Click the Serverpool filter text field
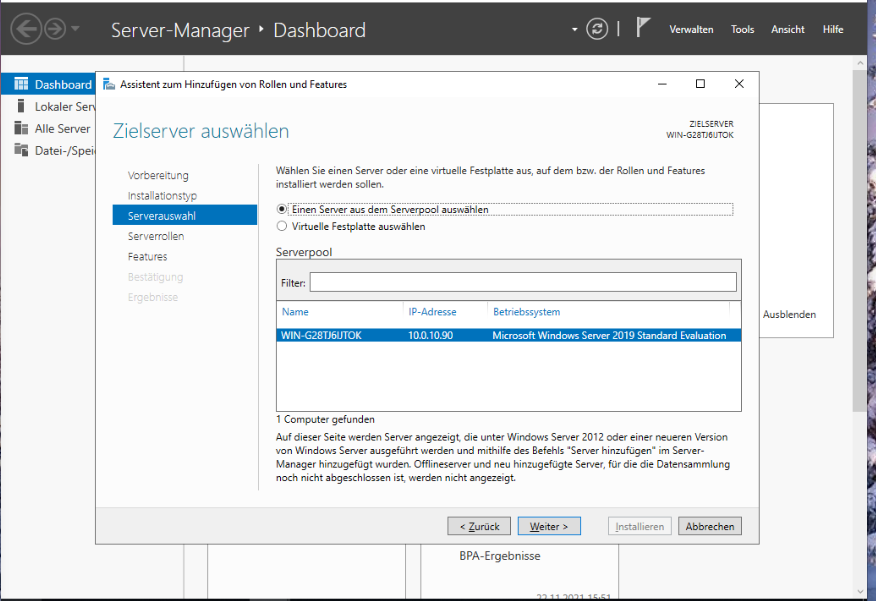The height and width of the screenshot is (601, 876). tap(522, 283)
